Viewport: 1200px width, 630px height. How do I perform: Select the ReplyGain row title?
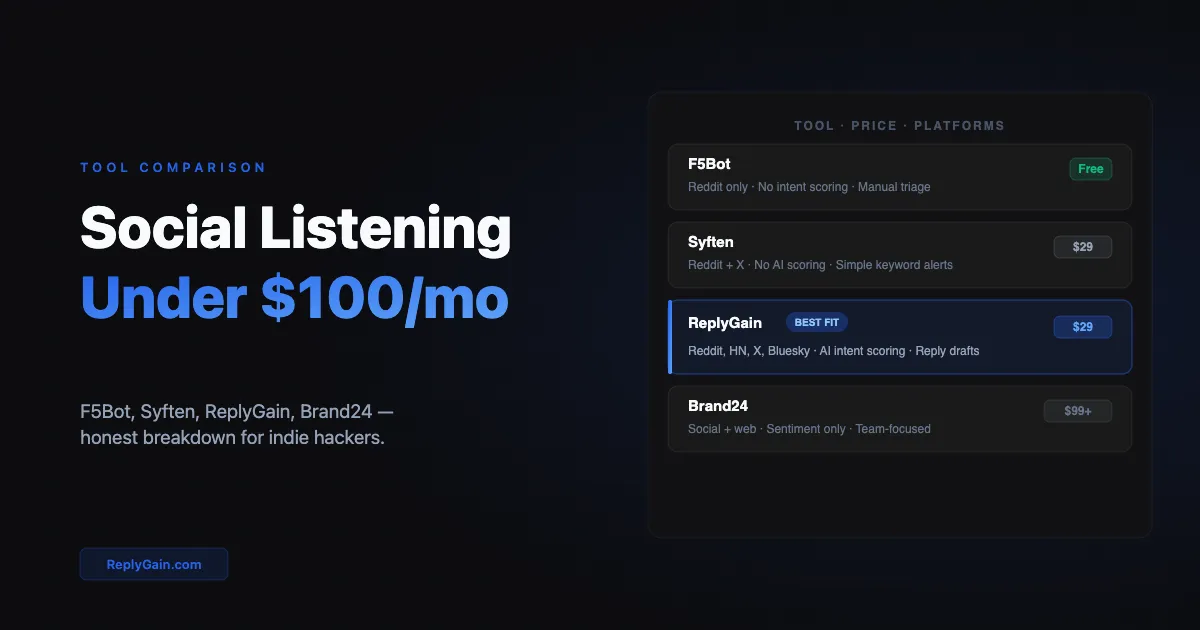[x=725, y=323]
